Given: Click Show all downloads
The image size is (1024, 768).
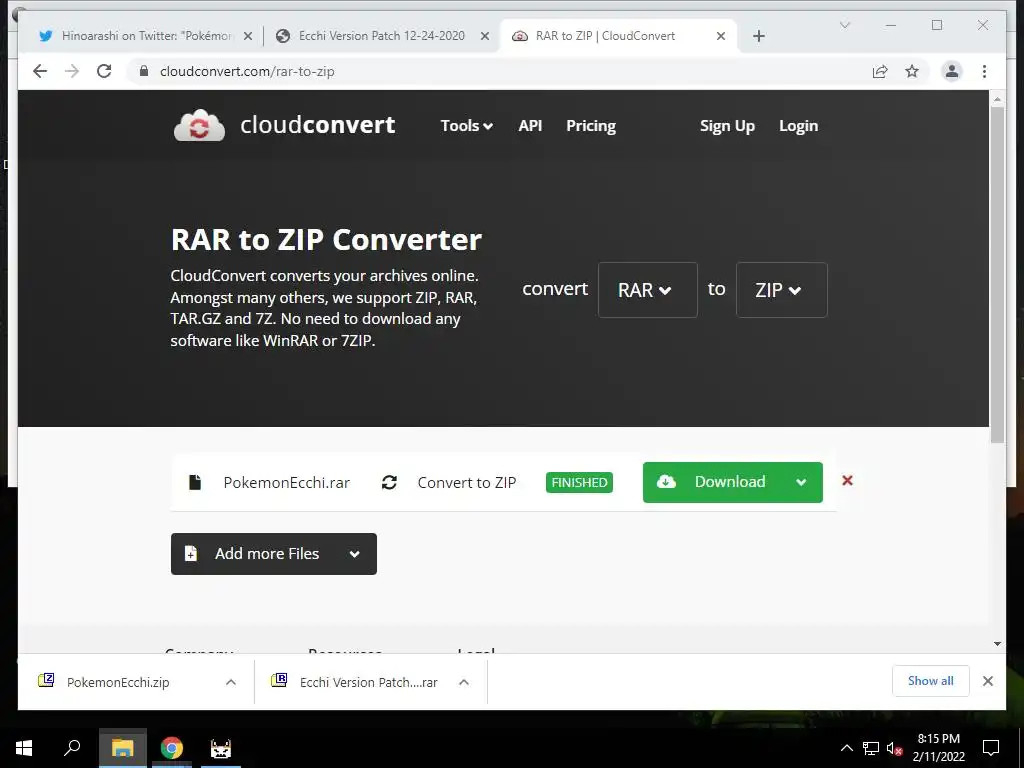Looking at the screenshot, I should 931,681.
